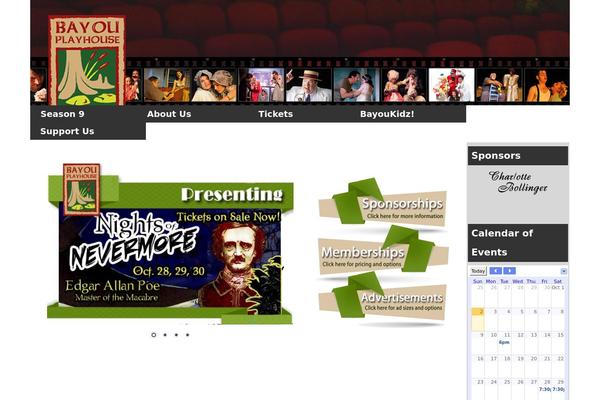The height and width of the screenshot is (400, 600).
Task: Click Tickets on Sale Now text on slide
Action: (x=228, y=217)
